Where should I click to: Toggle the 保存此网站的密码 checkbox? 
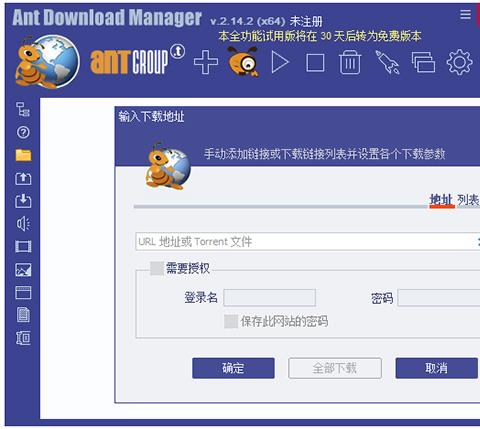point(231,321)
